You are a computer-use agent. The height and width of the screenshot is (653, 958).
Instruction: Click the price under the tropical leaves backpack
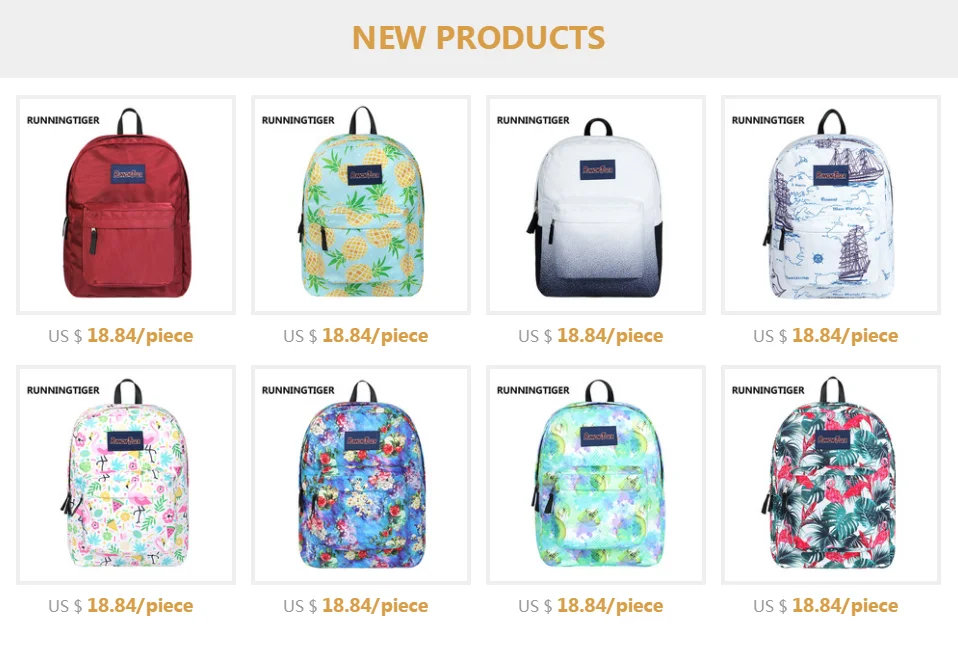point(825,605)
